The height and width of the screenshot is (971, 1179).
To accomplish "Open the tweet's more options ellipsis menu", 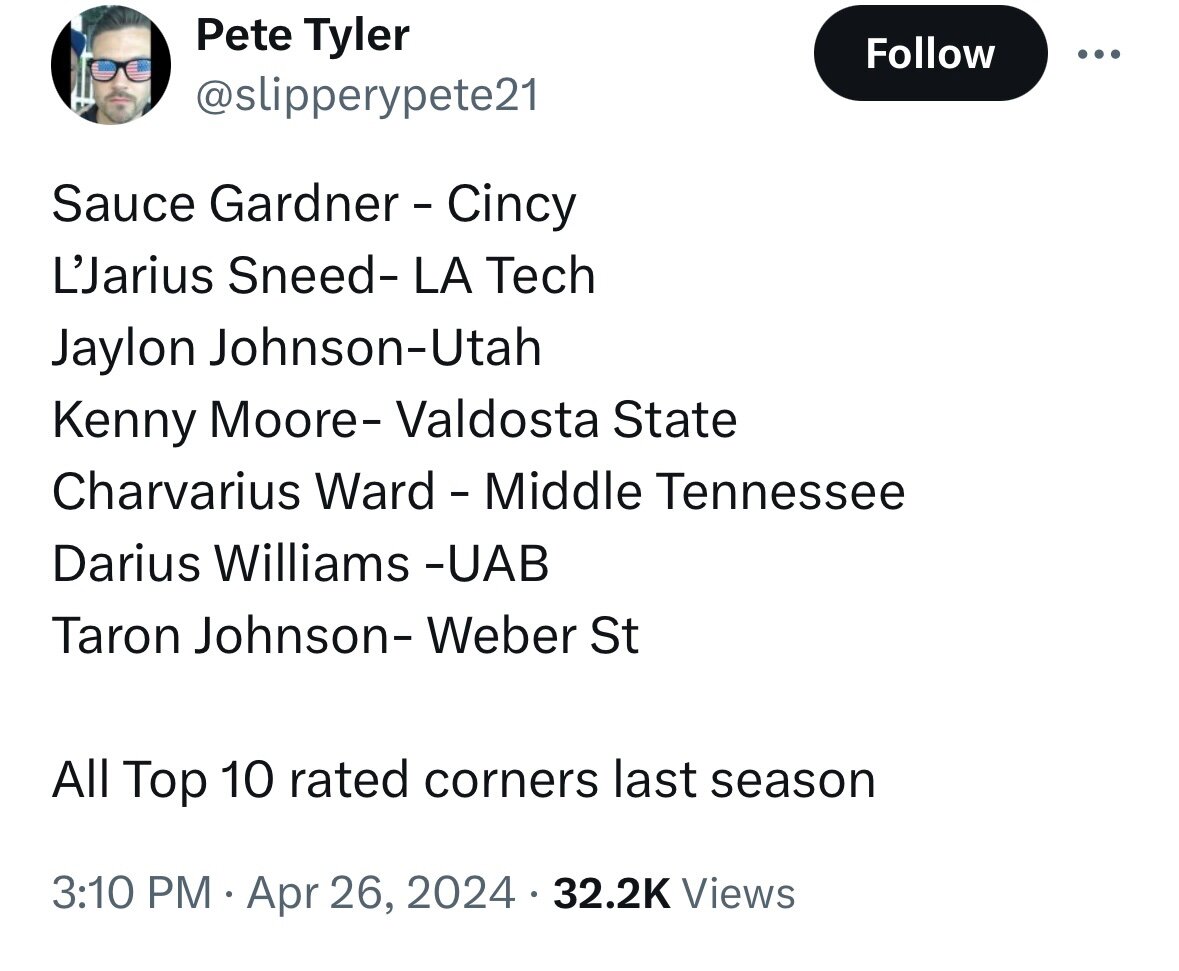I will coord(1097,53).
